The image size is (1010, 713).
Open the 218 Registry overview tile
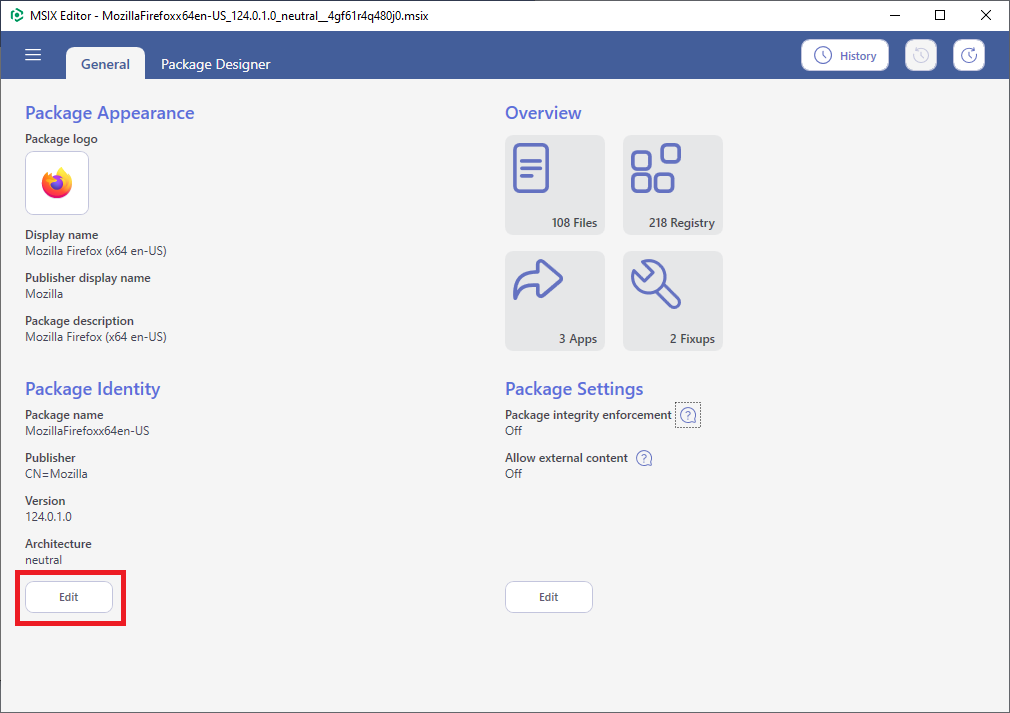[672, 185]
